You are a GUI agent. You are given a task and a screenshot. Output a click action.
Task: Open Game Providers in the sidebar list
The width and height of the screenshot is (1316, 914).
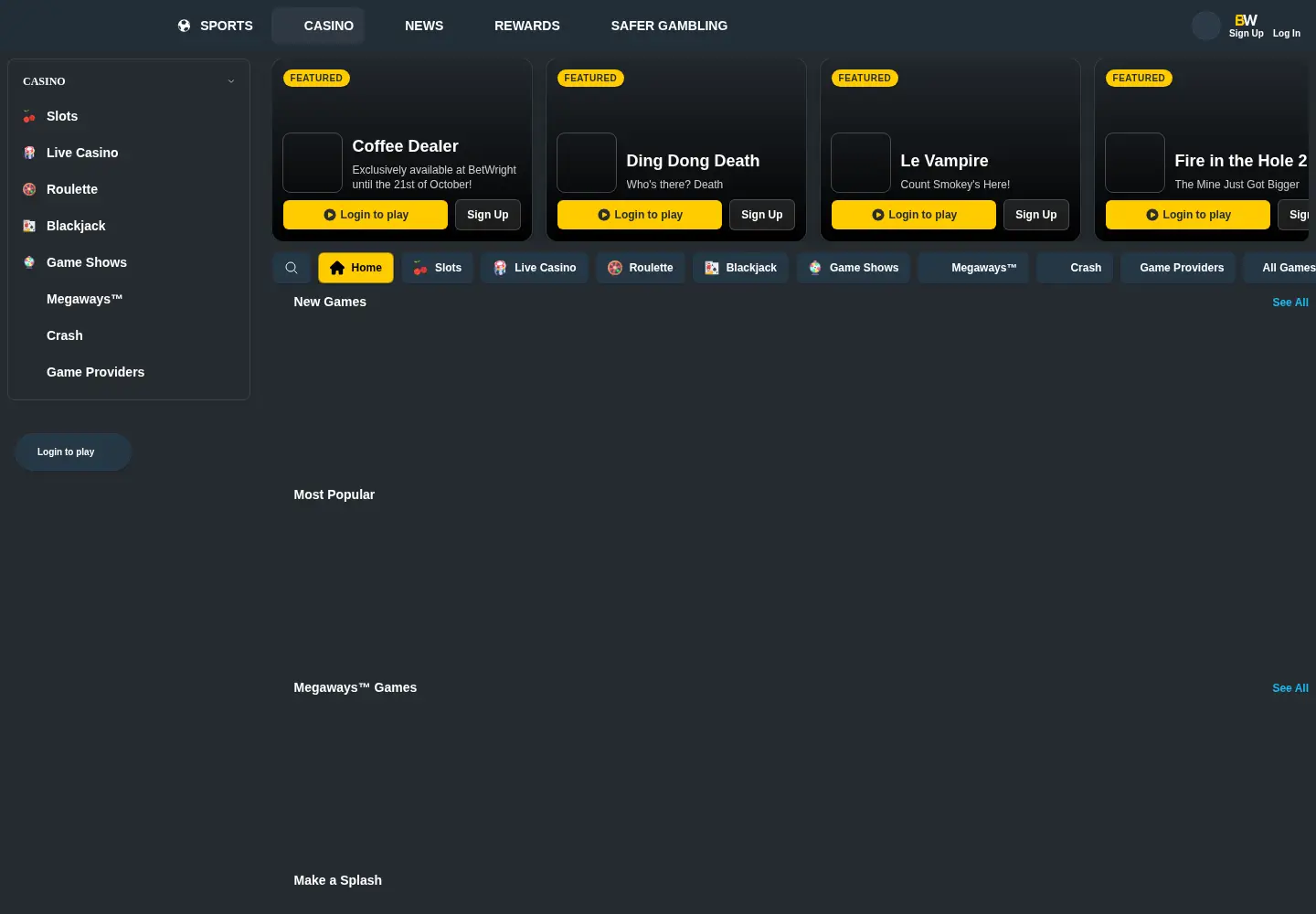tap(95, 372)
